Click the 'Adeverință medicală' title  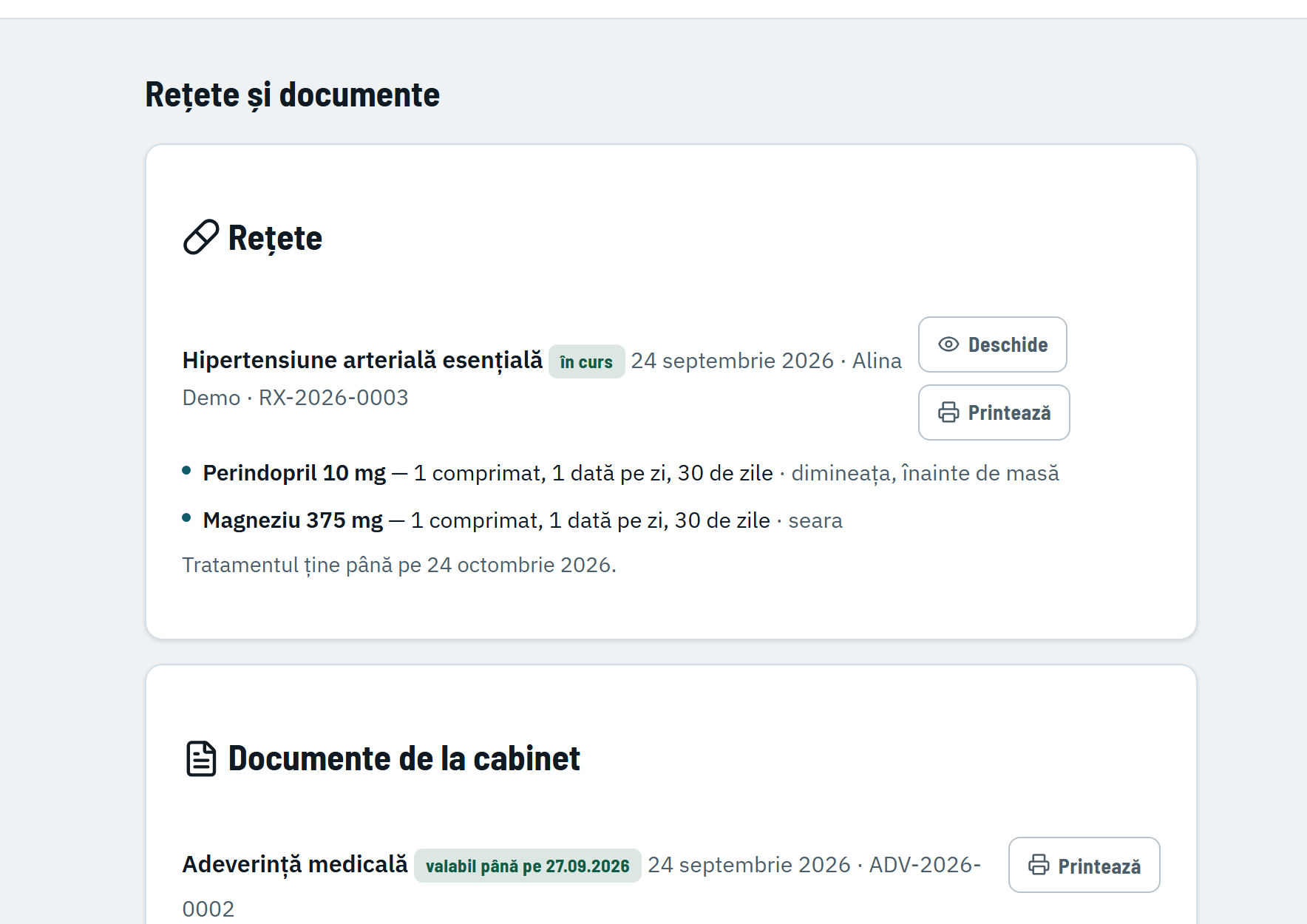tap(295, 864)
